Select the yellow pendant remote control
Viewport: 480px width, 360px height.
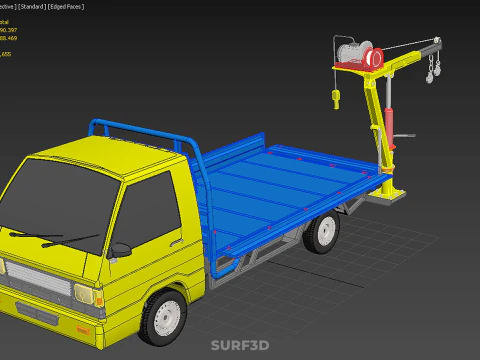[x=336, y=99]
